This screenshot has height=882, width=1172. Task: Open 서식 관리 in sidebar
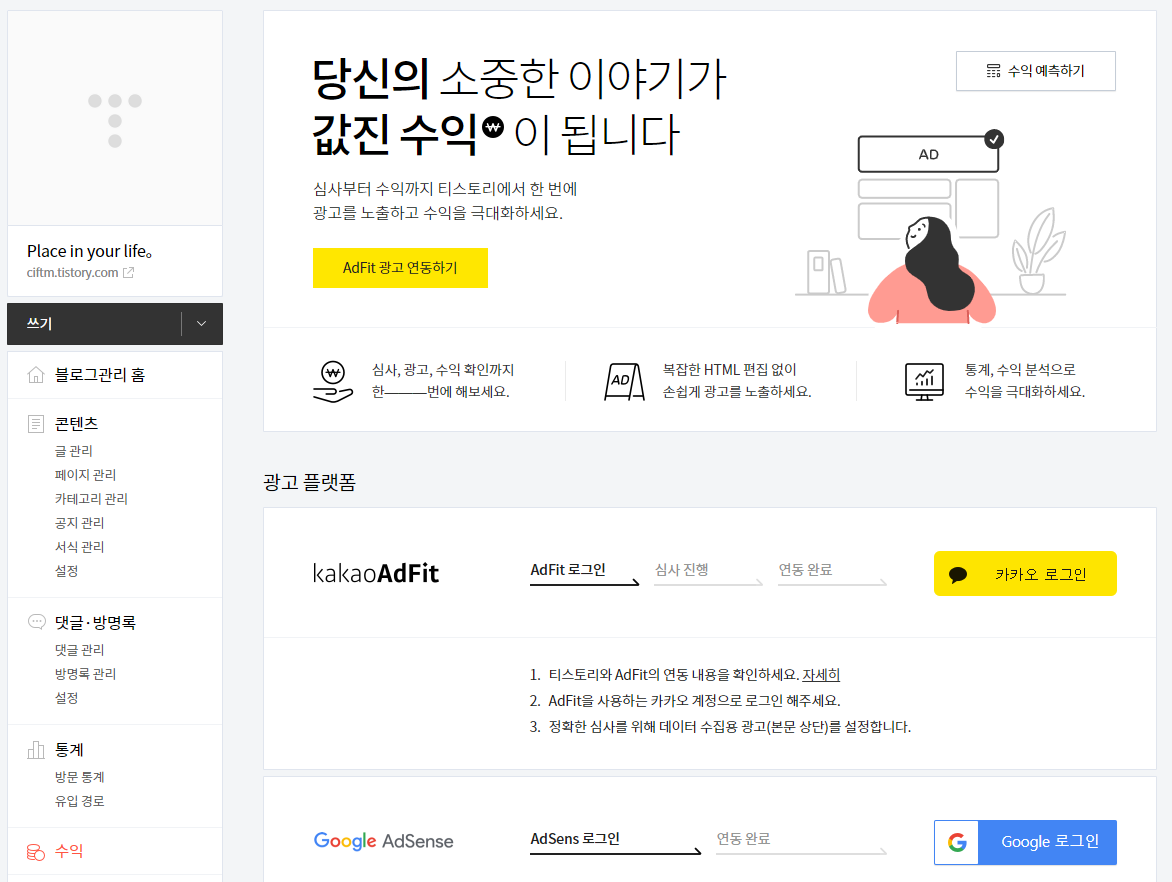point(79,546)
